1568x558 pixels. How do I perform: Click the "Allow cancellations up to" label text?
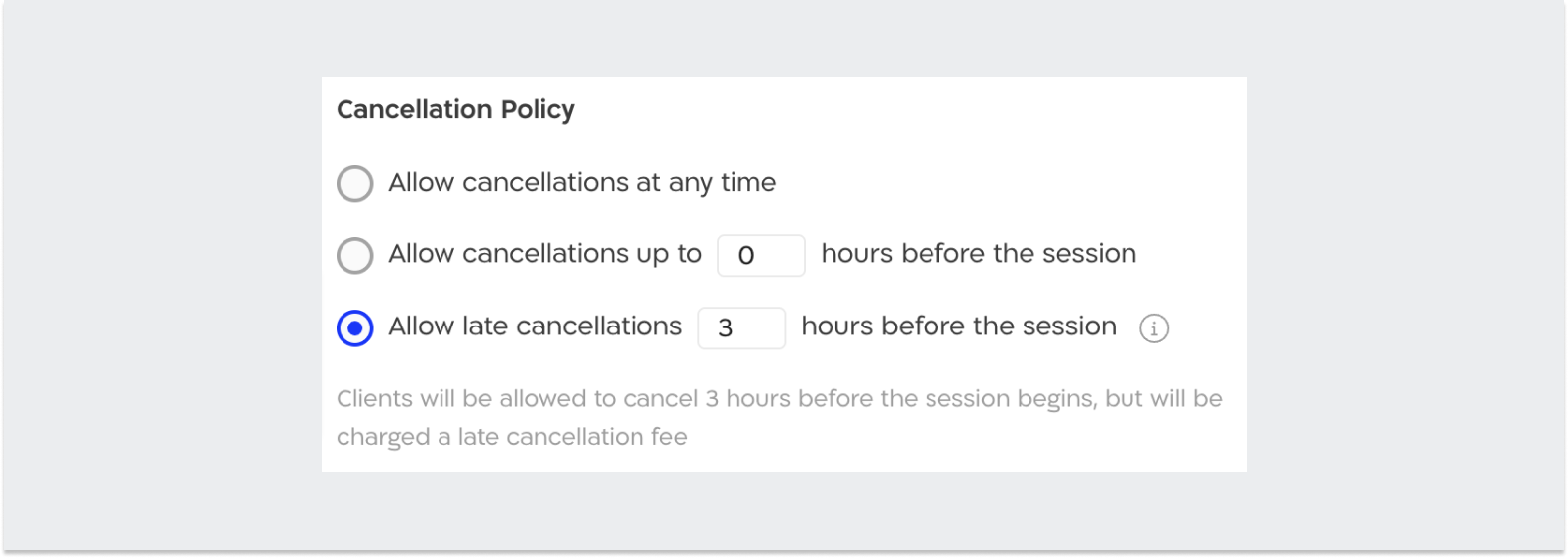tap(544, 254)
